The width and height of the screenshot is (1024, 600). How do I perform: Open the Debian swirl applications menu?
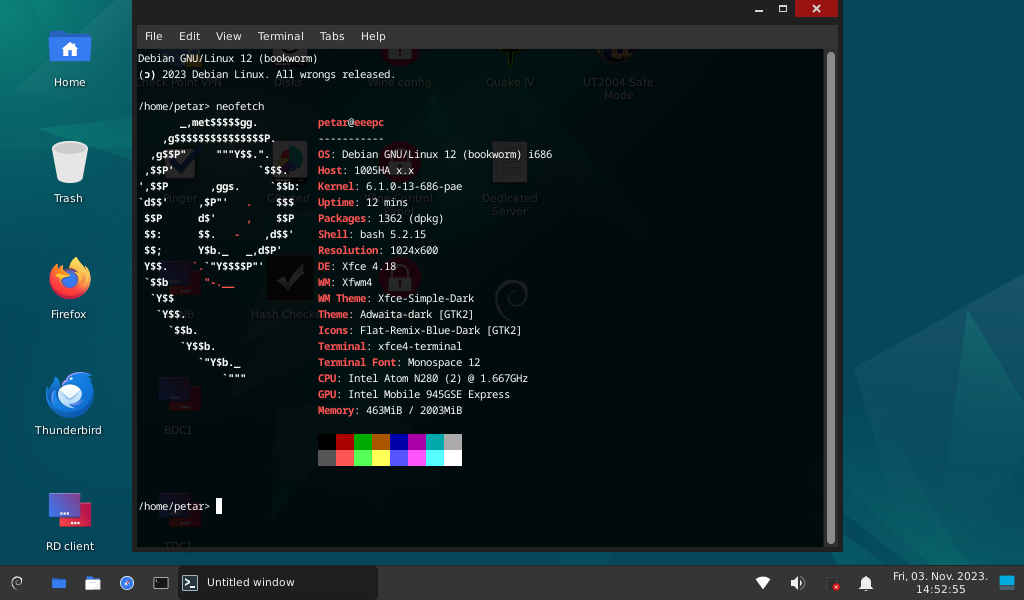[x=18, y=582]
